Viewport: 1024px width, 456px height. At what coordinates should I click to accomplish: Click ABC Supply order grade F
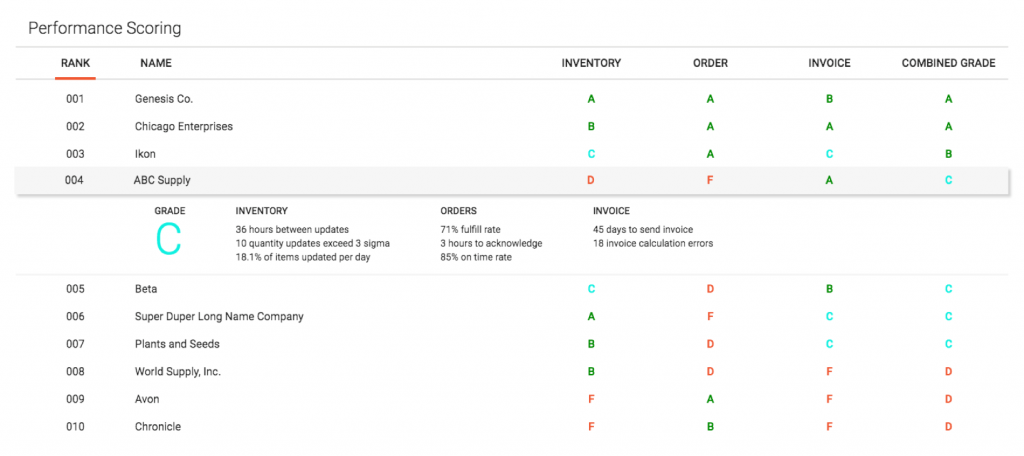pos(710,180)
